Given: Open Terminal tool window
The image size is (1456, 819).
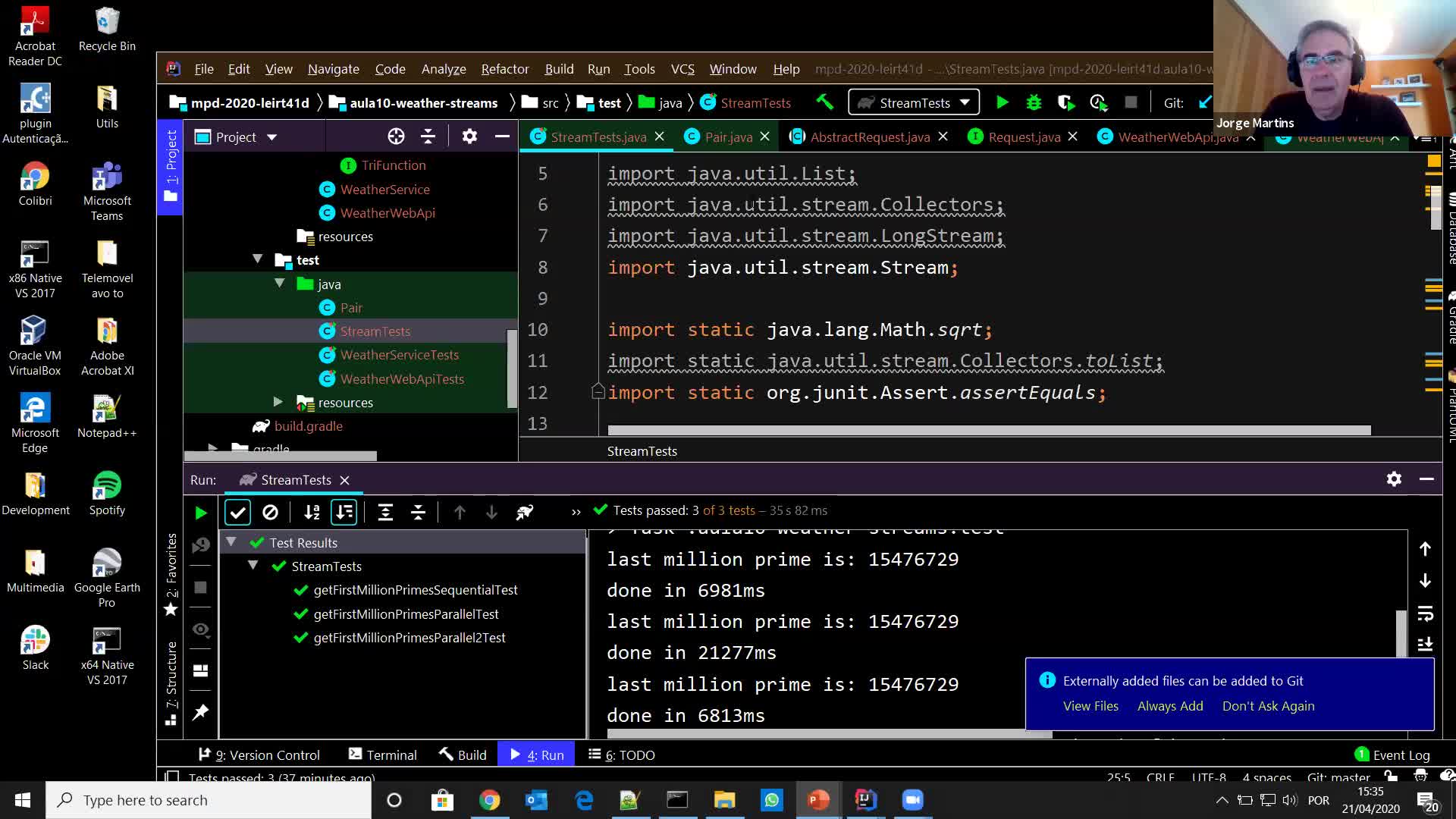Looking at the screenshot, I should pyautogui.click(x=383, y=755).
